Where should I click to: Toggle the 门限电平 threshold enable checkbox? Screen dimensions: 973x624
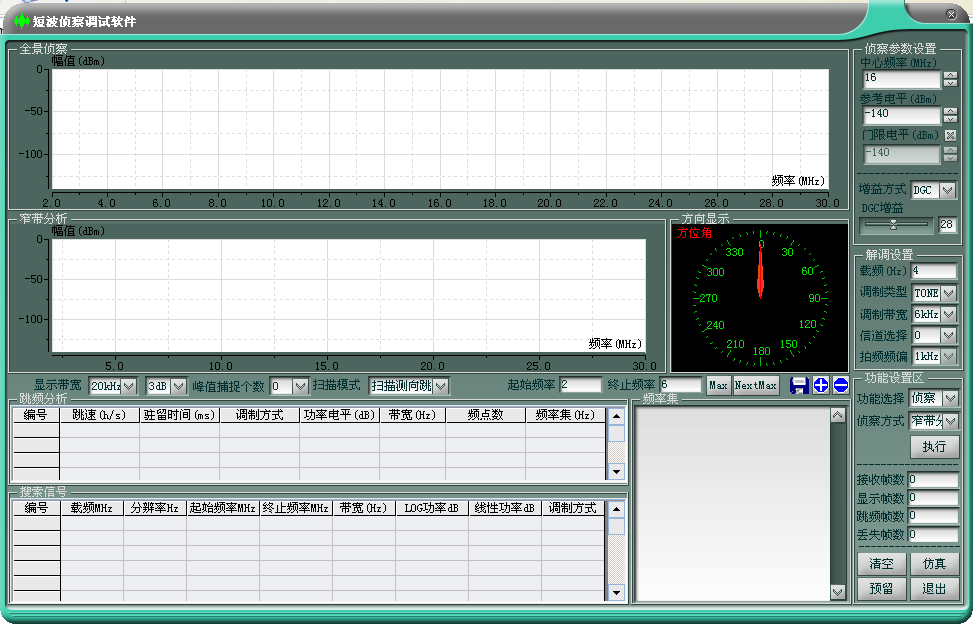pyautogui.click(x=950, y=135)
